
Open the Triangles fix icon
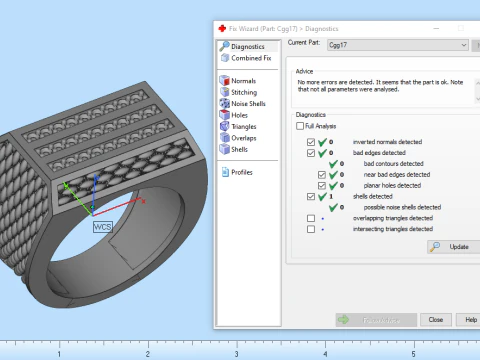tap(224, 126)
